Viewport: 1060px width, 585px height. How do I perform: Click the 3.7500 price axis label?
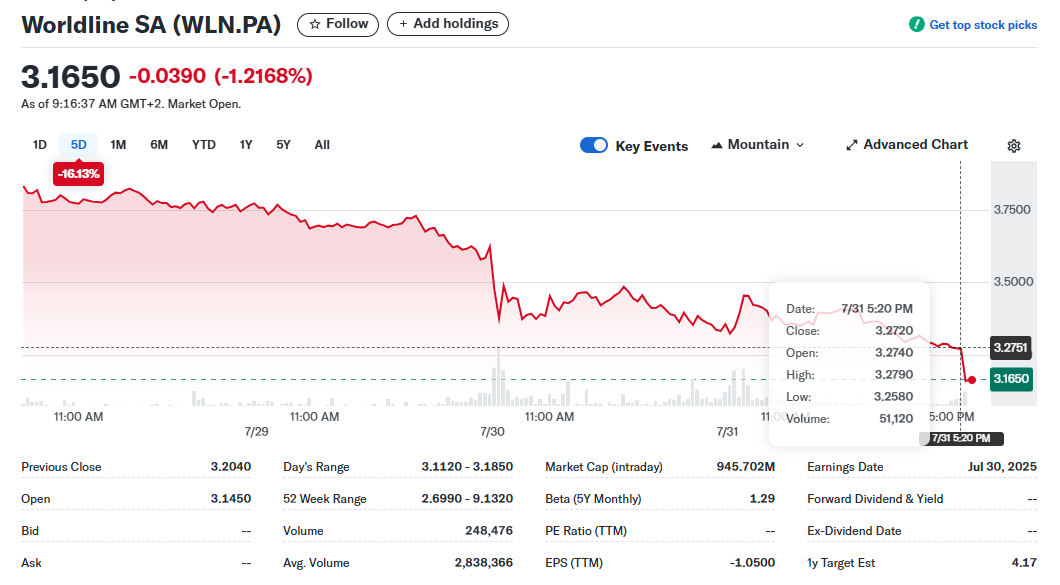pyautogui.click(x=1012, y=210)
